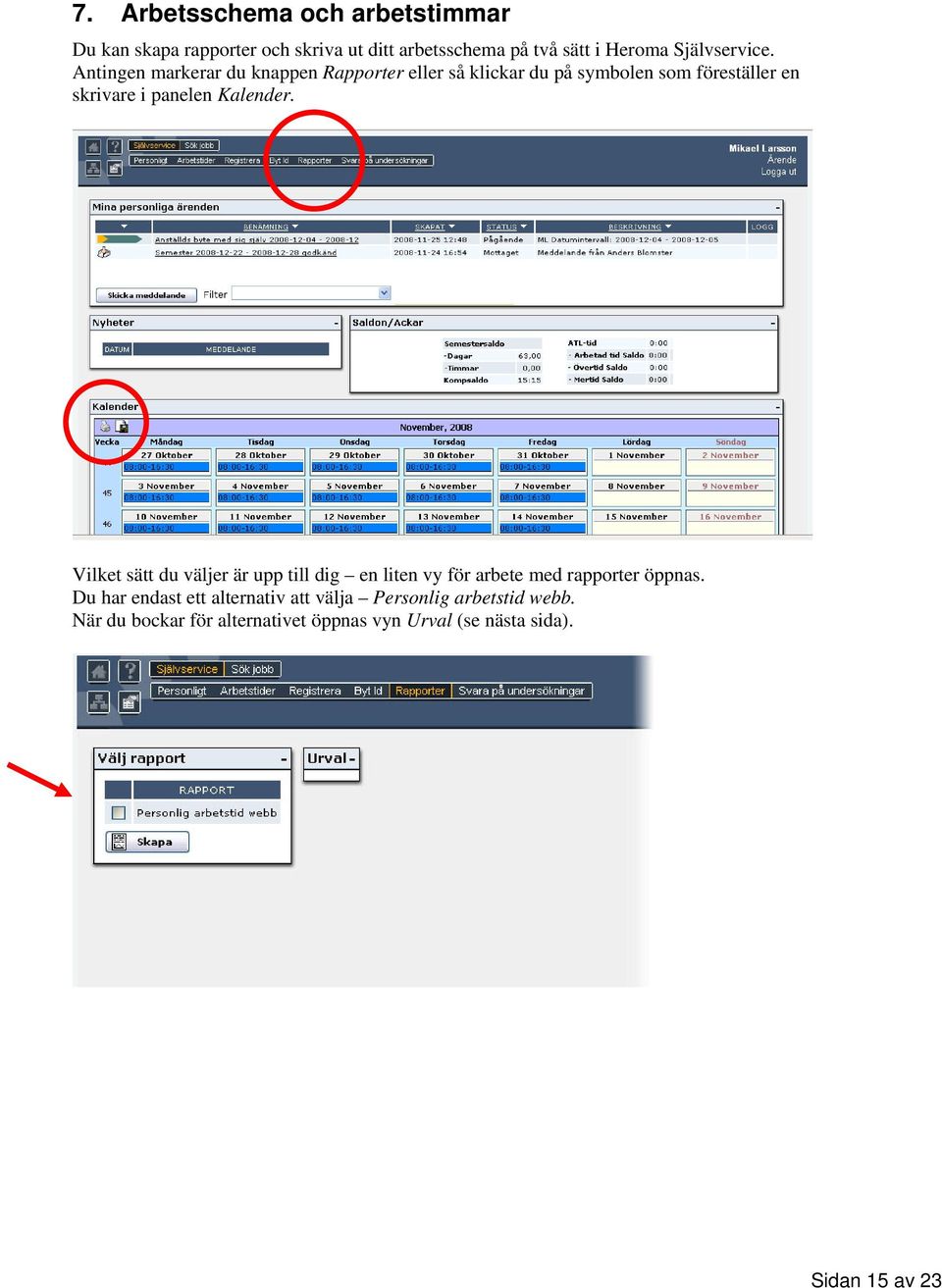Click the 8 November calendar day cell
Image resolution: width=942 pixels, height=1288 pixels.
636,491
